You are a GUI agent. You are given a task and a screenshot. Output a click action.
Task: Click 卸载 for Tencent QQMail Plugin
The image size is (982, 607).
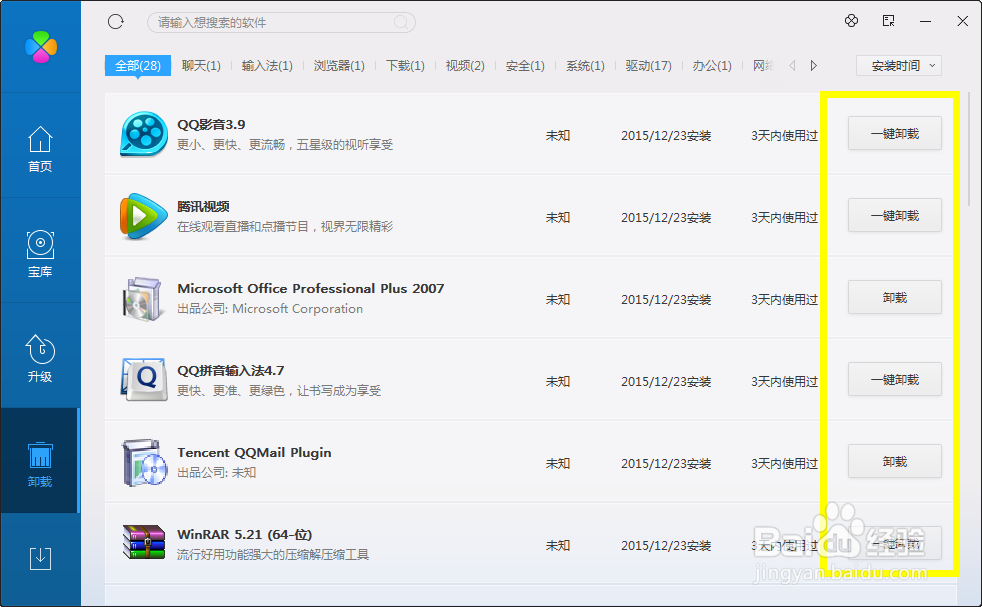pyautogui.click(x=895, y=462)
